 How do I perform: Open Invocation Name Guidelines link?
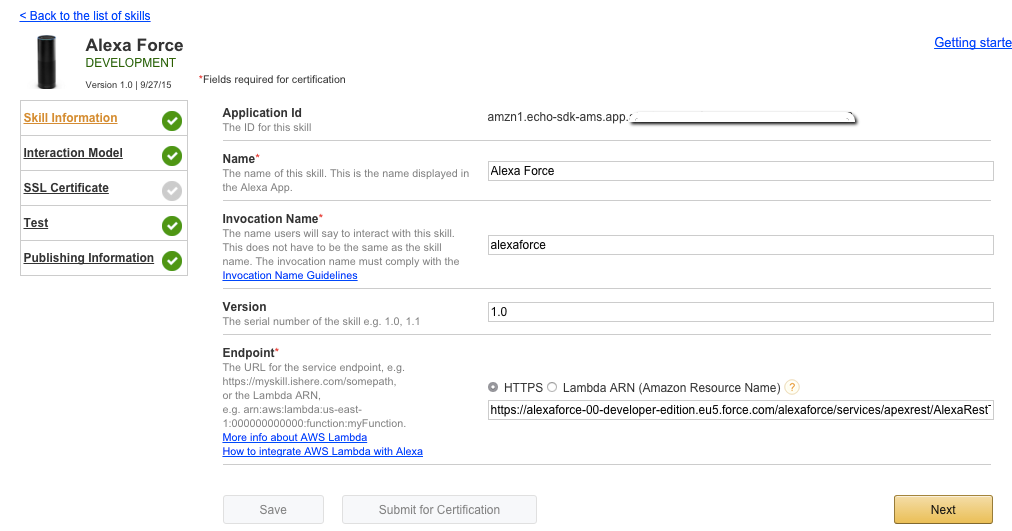click(x=290, y=276)
